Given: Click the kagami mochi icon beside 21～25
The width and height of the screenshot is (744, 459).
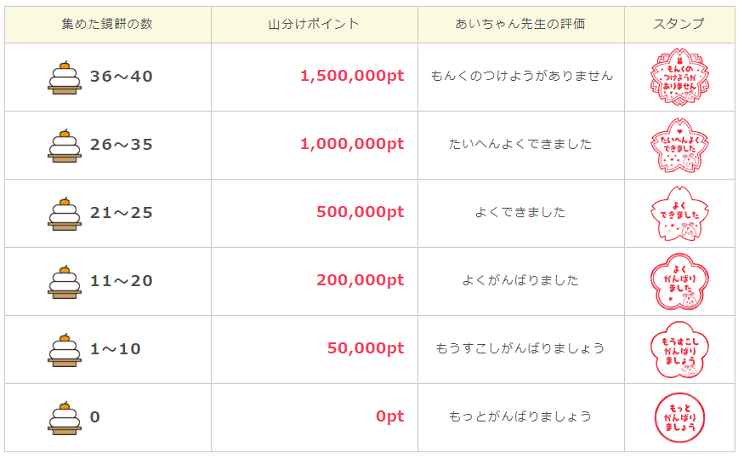Looking at the screenshot, I should (x=64, y=213).
